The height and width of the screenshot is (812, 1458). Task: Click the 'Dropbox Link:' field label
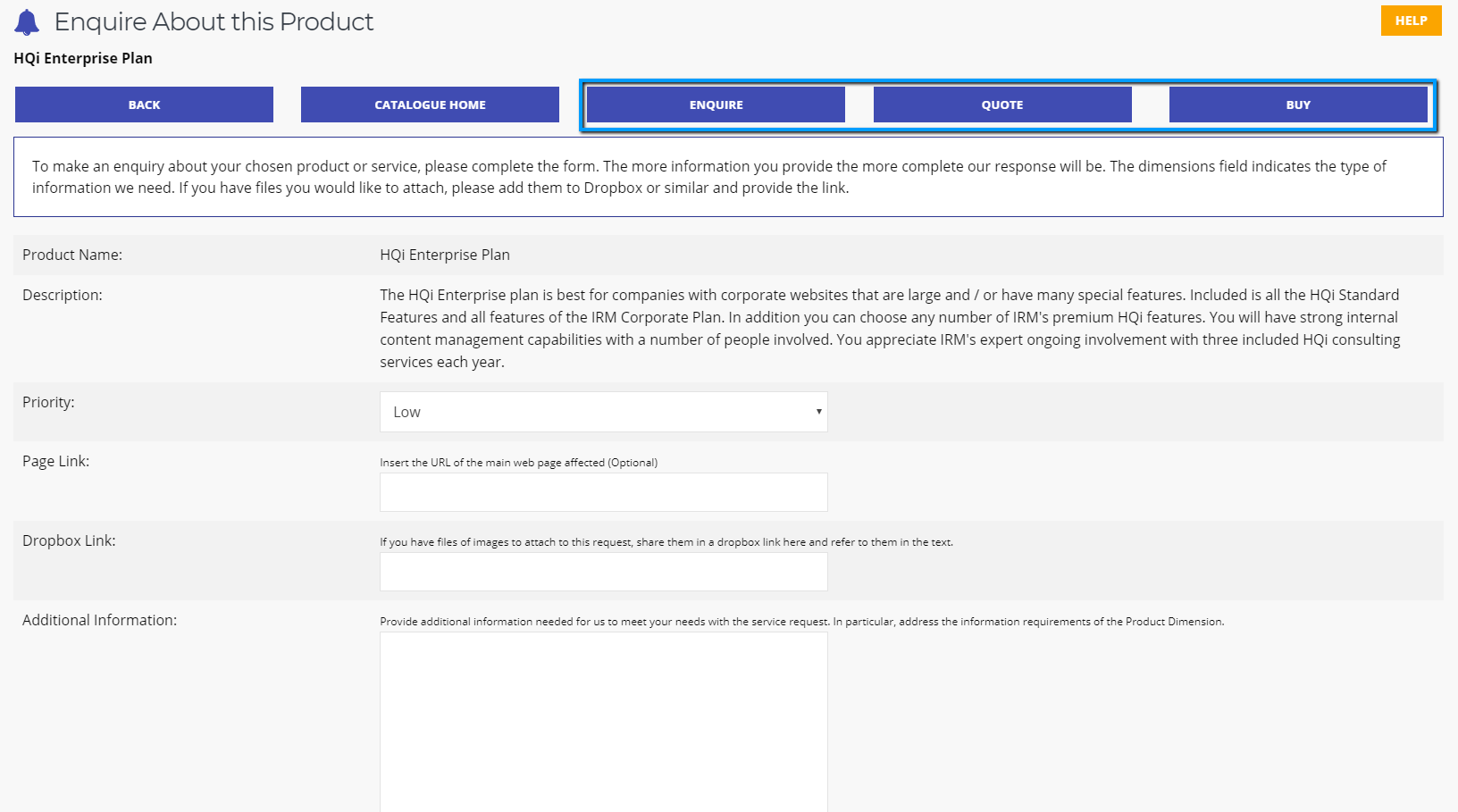pos(69,540)
